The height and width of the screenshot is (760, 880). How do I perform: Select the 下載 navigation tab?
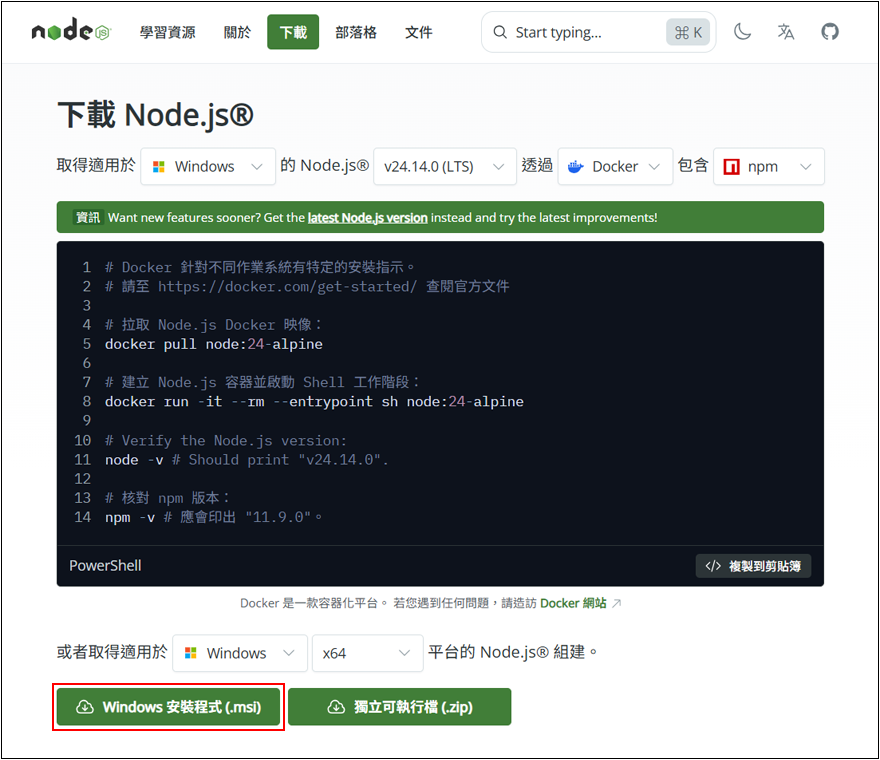(x=293, y=32)
